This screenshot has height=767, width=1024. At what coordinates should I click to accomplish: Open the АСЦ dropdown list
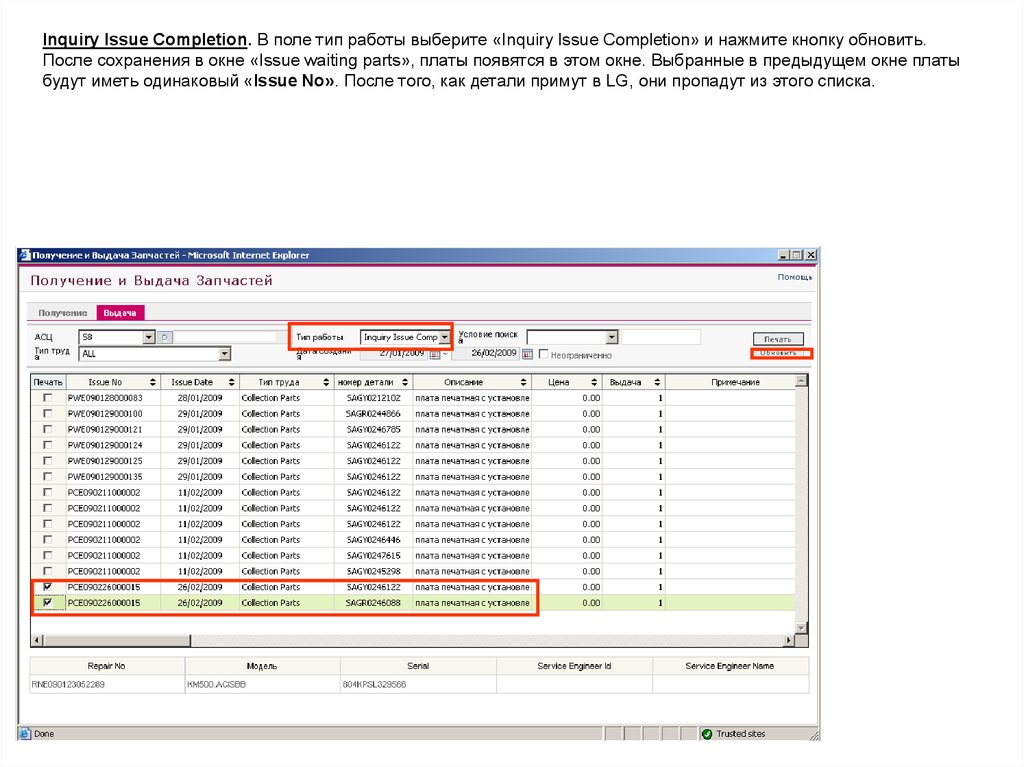(148, 338)
